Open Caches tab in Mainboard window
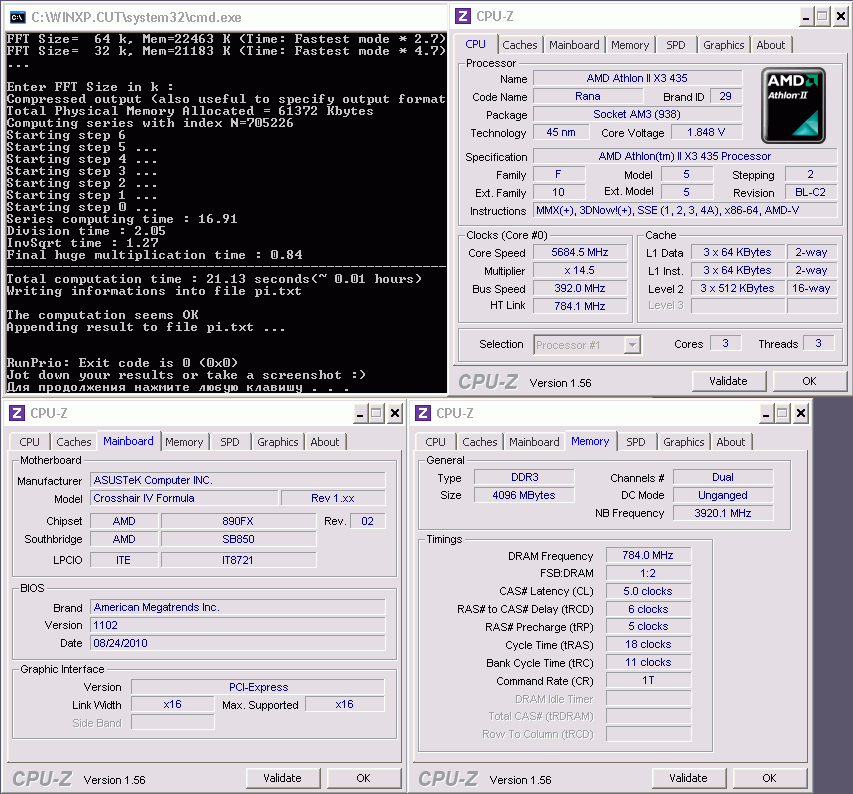 point(74,442)
